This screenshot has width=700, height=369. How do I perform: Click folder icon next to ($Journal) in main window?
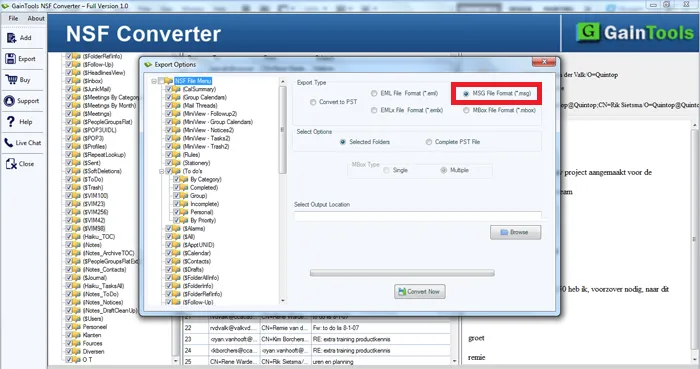tap(77, 278)
